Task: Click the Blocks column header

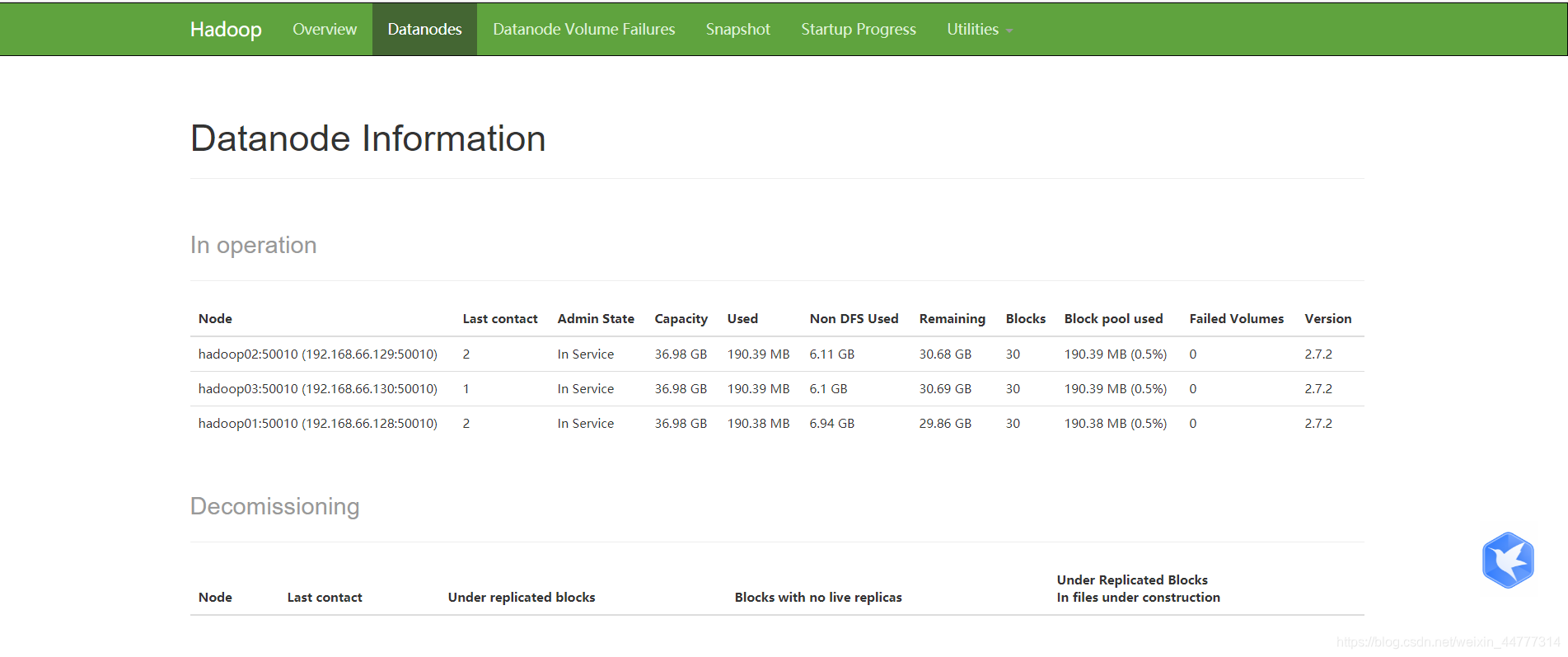Action: [1026, 318]
